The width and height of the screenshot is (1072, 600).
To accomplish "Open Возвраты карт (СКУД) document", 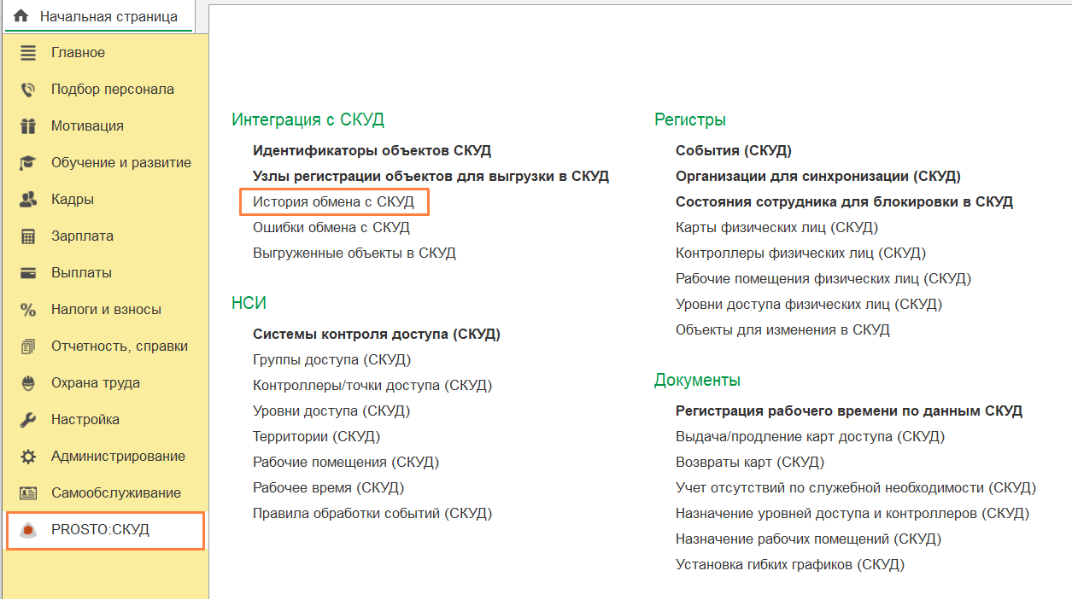I will point(750,462).
